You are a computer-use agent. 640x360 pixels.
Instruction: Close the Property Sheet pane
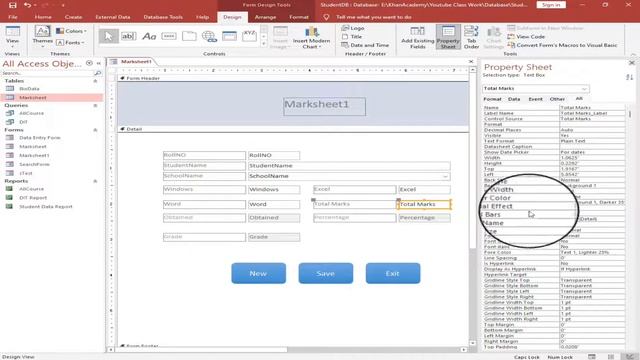click(631, 63)
